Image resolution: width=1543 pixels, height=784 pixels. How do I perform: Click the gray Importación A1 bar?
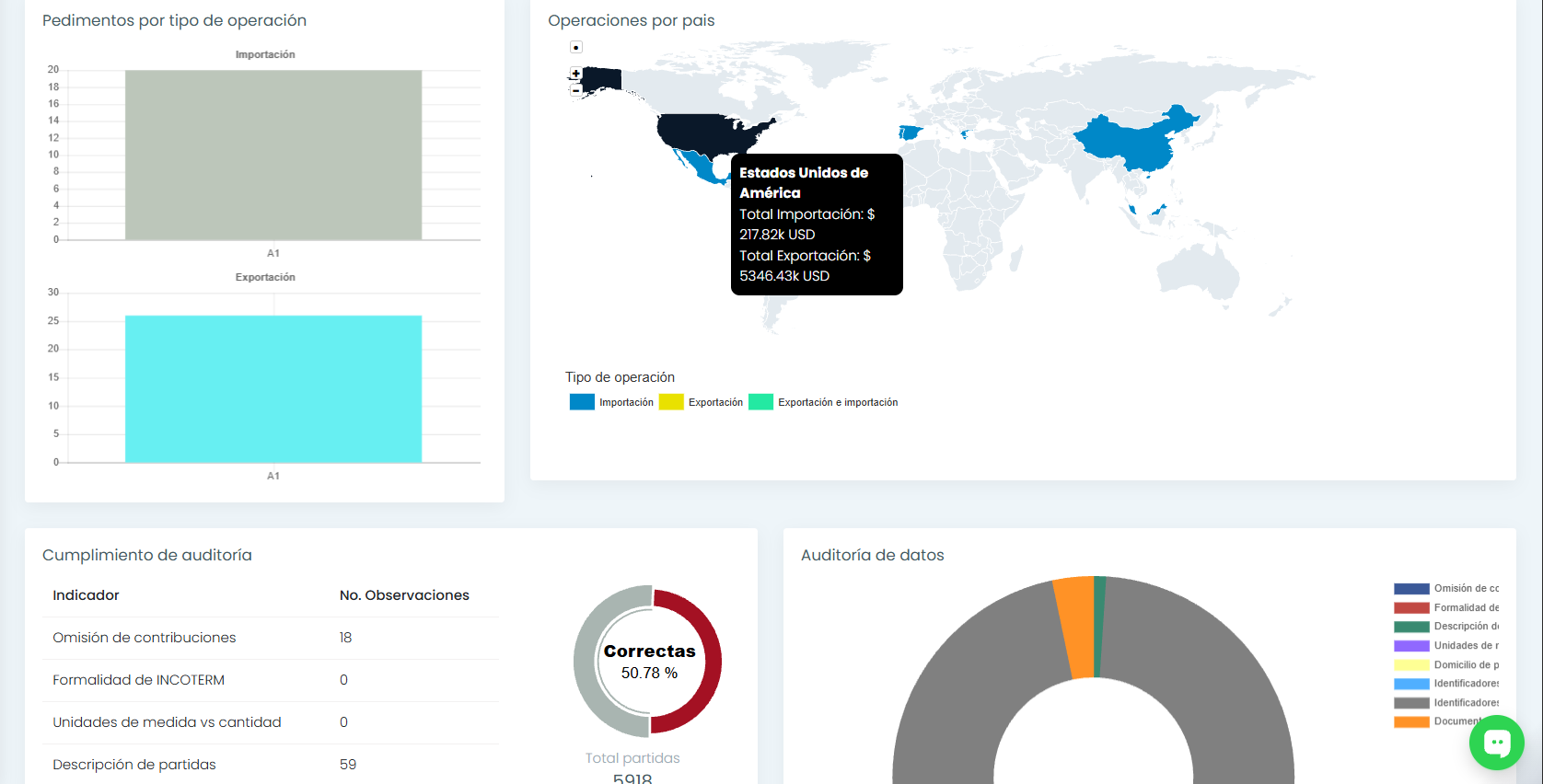[273, 156]
